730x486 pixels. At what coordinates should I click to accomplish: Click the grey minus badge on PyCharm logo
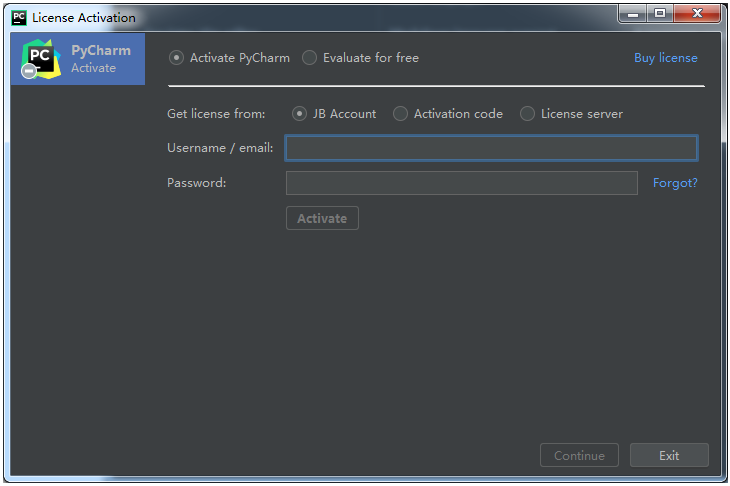coord(30,72)
